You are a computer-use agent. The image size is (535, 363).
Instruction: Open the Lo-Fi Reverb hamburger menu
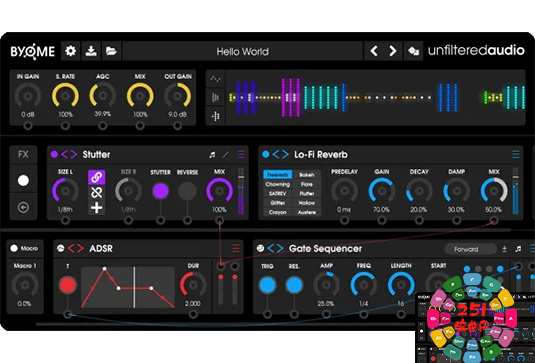tap(516, 155)
